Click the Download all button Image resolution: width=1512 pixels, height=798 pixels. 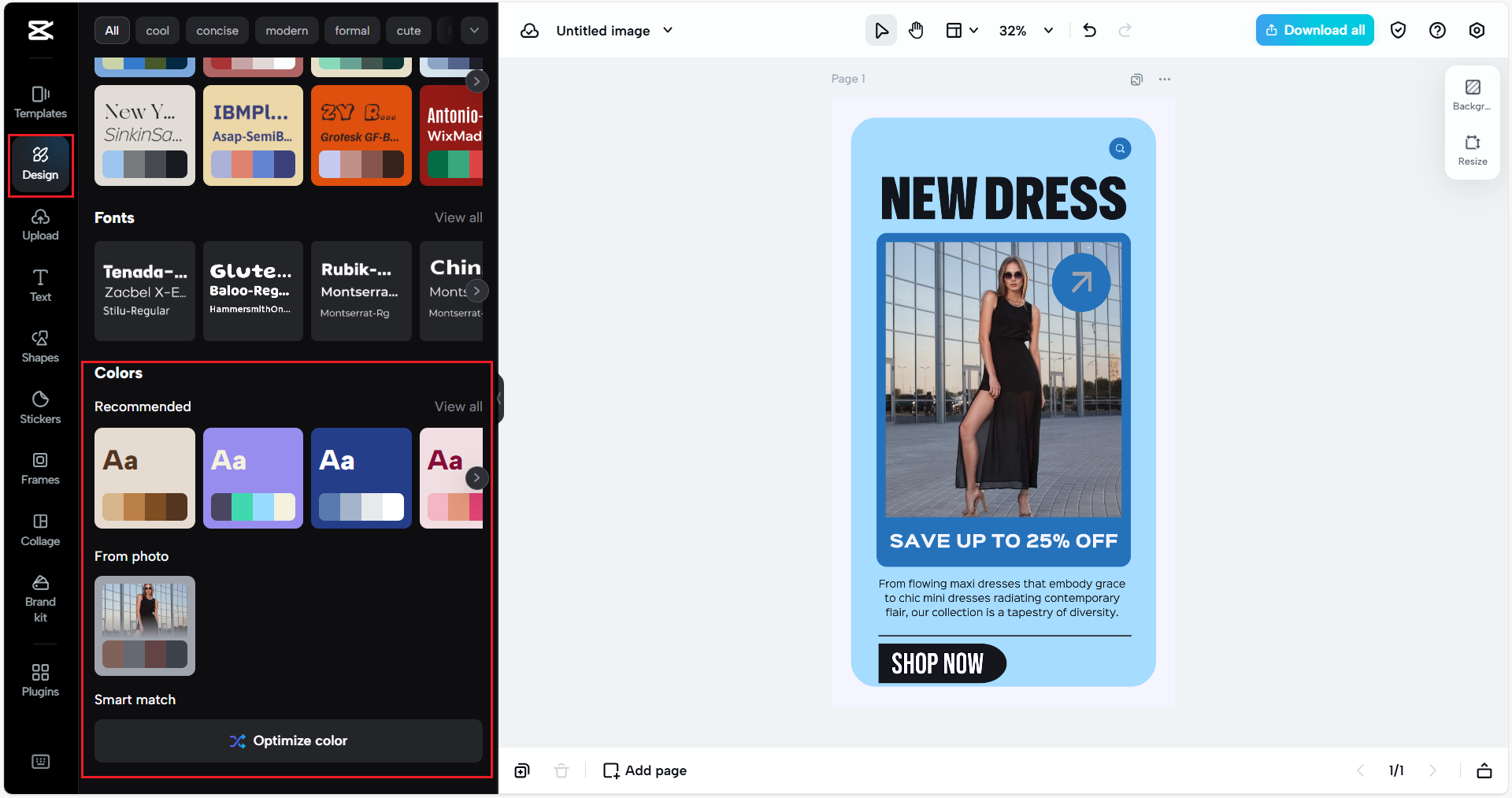tap(1314, 29)
